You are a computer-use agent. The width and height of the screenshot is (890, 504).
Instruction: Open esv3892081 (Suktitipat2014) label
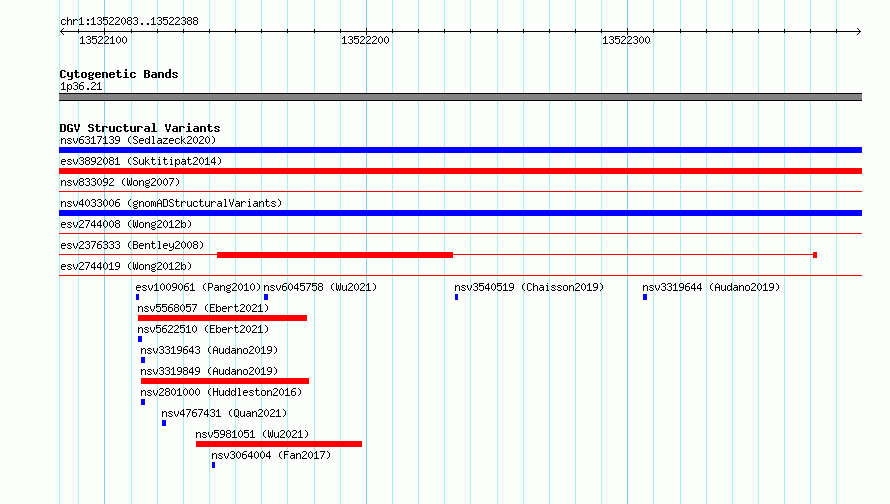[x=141, y=161]
